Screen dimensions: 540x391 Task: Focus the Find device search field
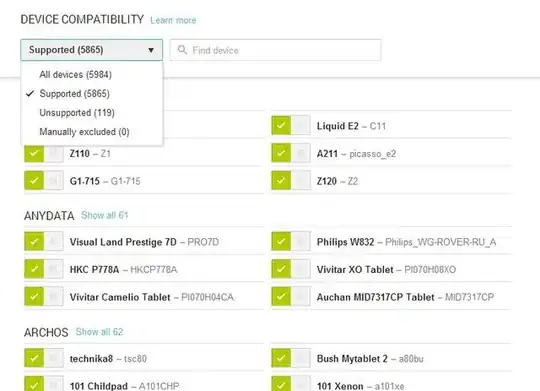(276, 50)
